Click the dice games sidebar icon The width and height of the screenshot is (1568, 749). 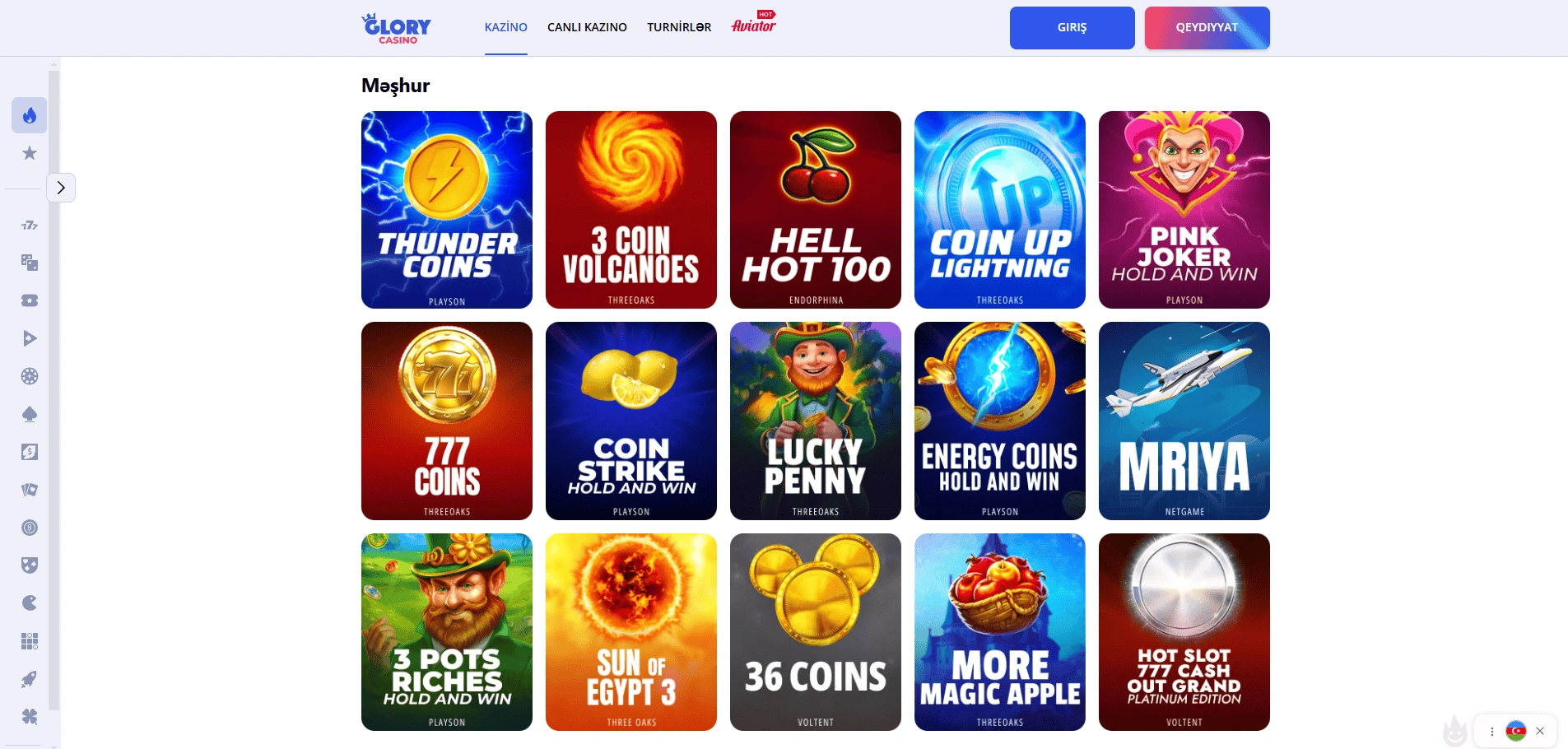tap(30, 263)
